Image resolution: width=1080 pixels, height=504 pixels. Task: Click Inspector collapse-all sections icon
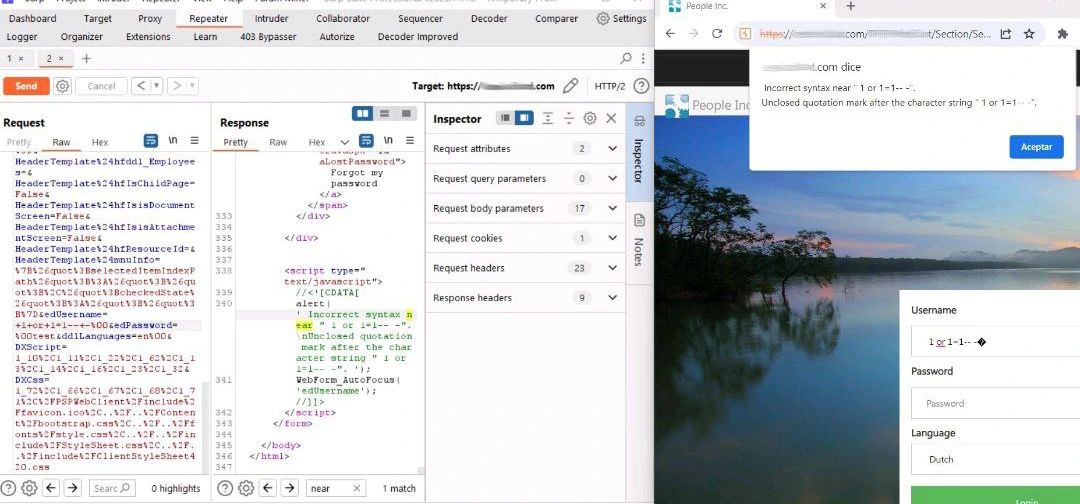(x=569, y=118)
